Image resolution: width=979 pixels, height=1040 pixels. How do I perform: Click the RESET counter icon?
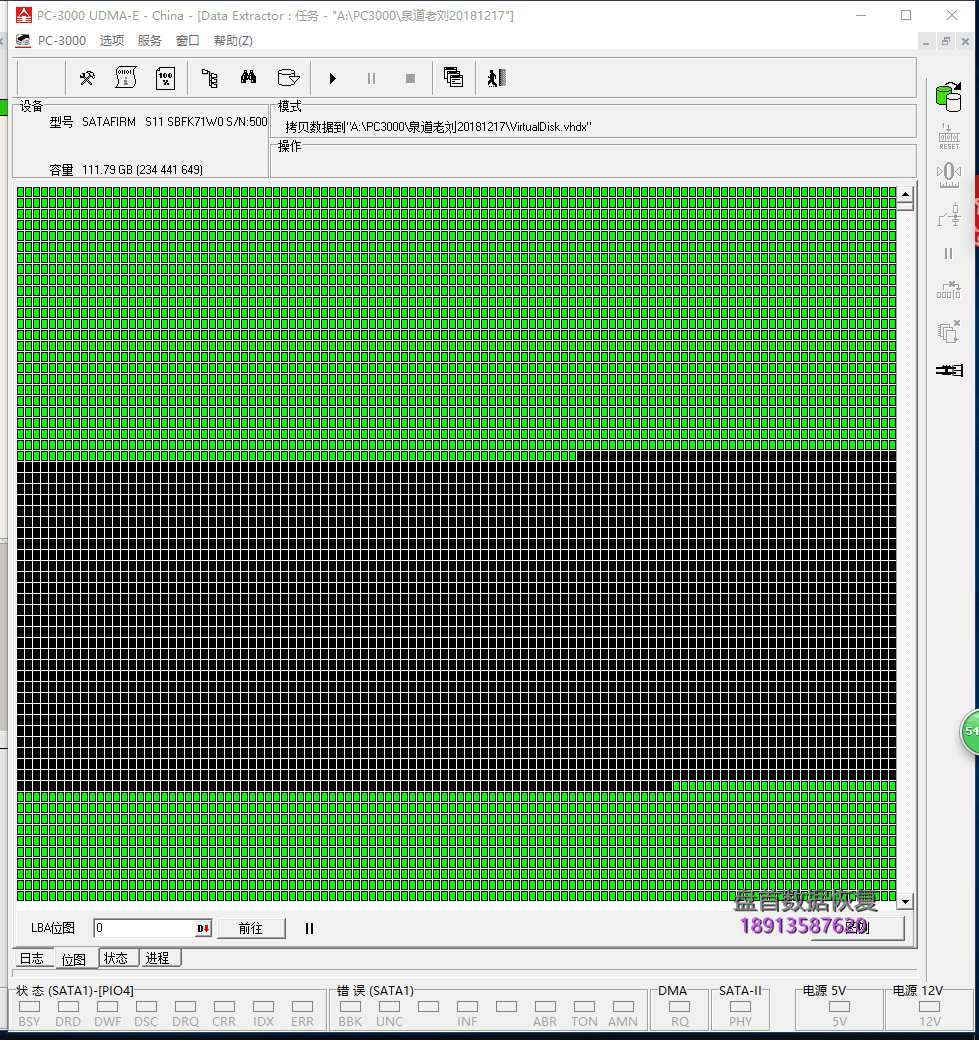click(x=949, y=137)
